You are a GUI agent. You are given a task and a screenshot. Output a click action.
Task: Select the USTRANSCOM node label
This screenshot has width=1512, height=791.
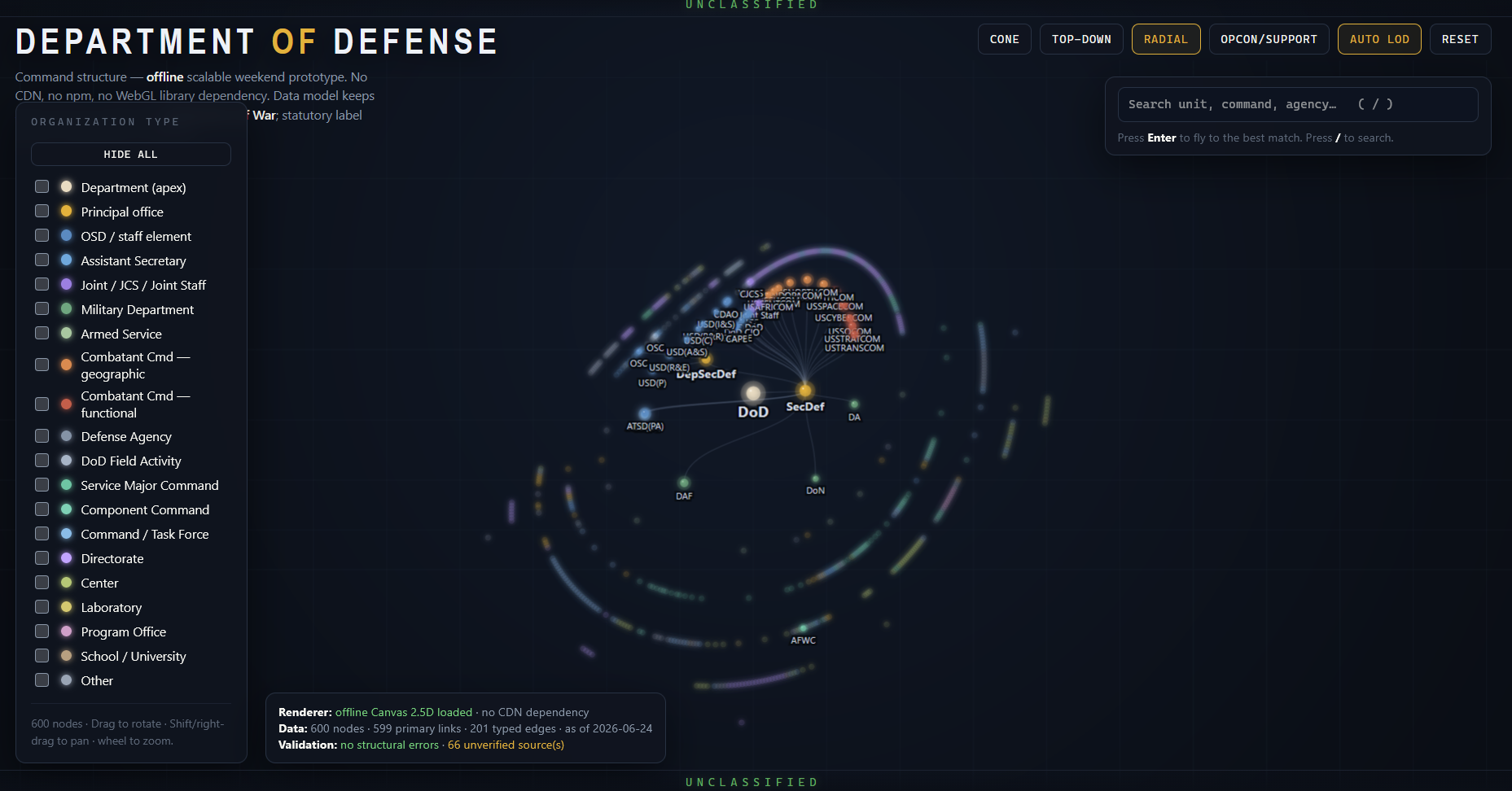pos(854,348)
